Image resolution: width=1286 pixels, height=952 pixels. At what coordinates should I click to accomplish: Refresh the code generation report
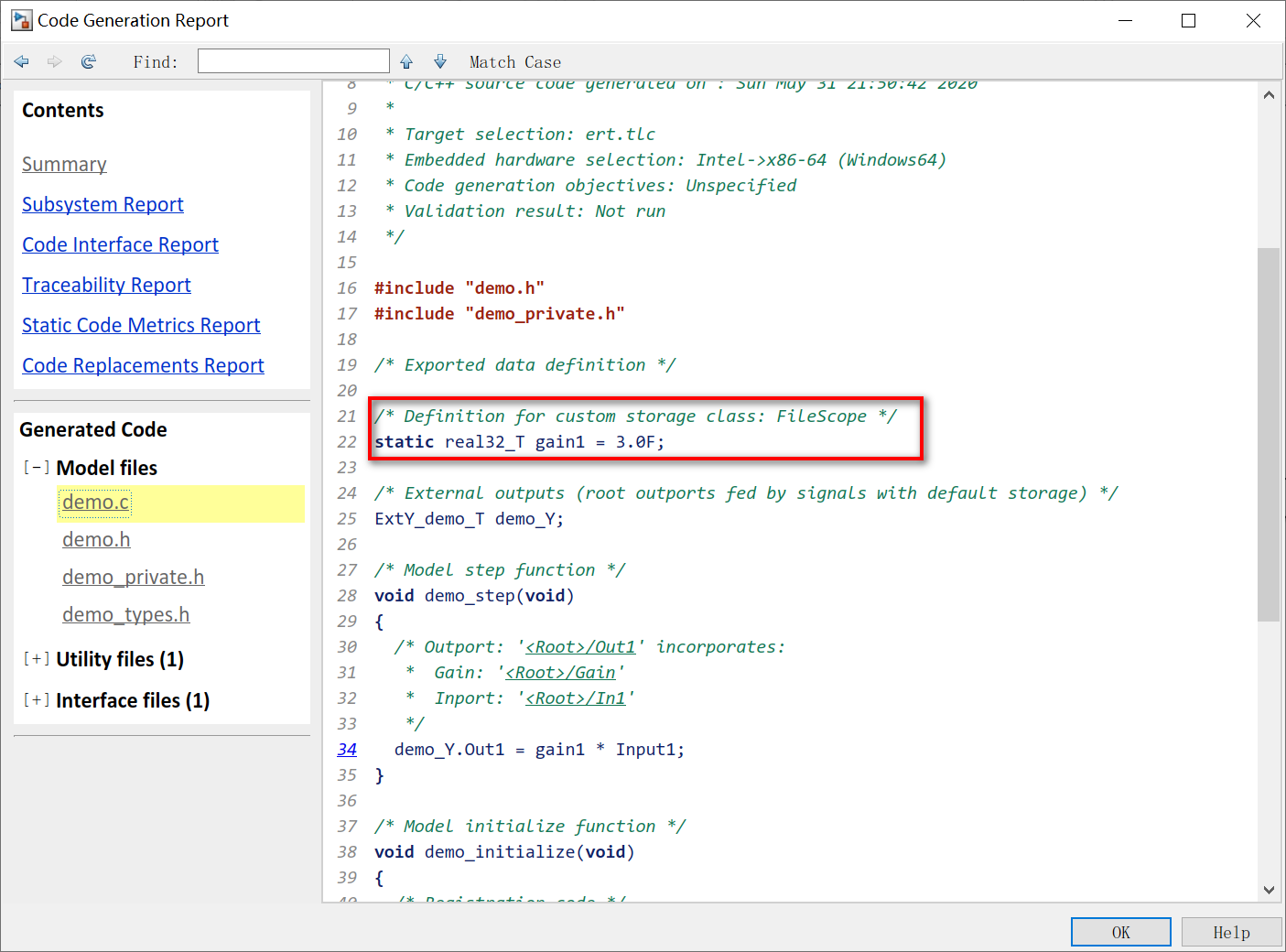tap(89, 61)
